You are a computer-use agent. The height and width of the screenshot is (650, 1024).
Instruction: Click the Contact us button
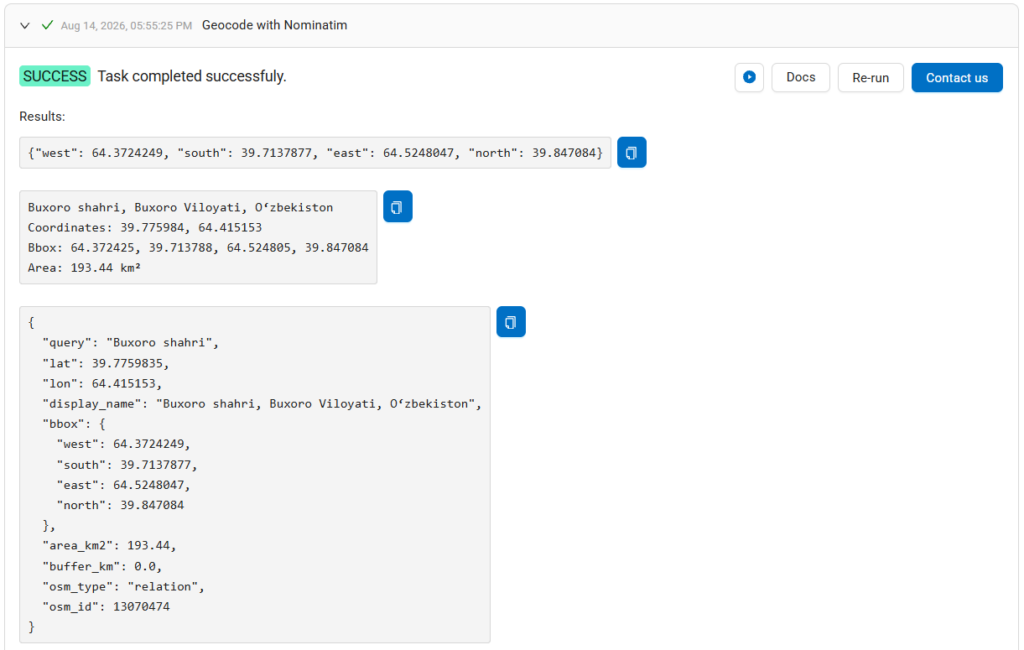[957, 78]
